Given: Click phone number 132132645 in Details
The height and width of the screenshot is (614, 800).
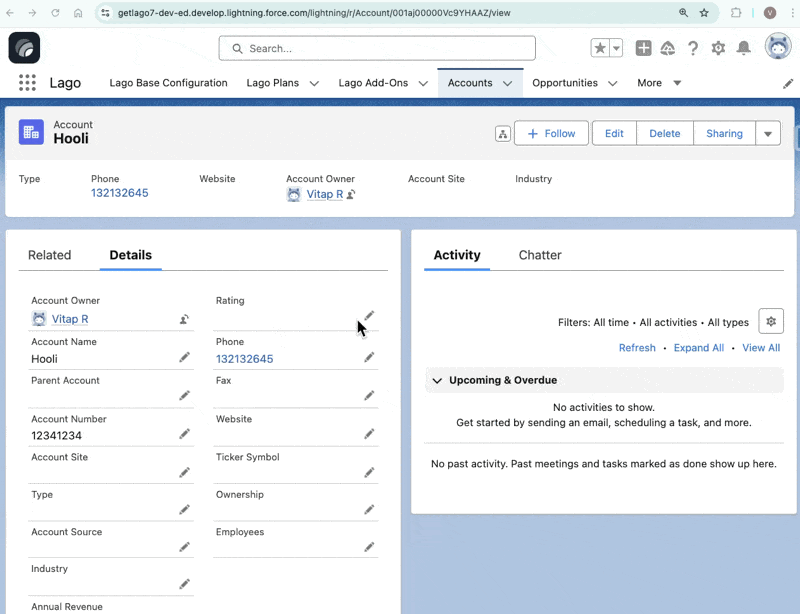Looking at the screenshot, I should click(x=244, y=359).
